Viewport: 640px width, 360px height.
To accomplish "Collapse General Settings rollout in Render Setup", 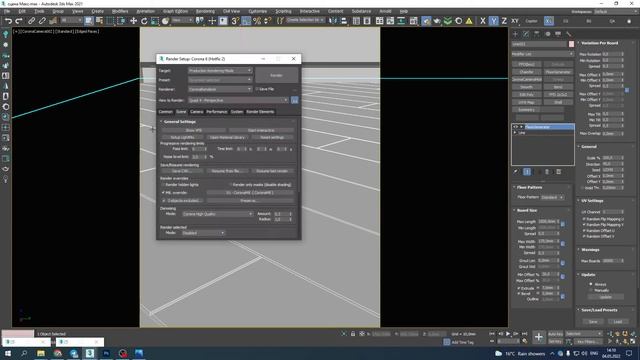I will coord(180,122).
